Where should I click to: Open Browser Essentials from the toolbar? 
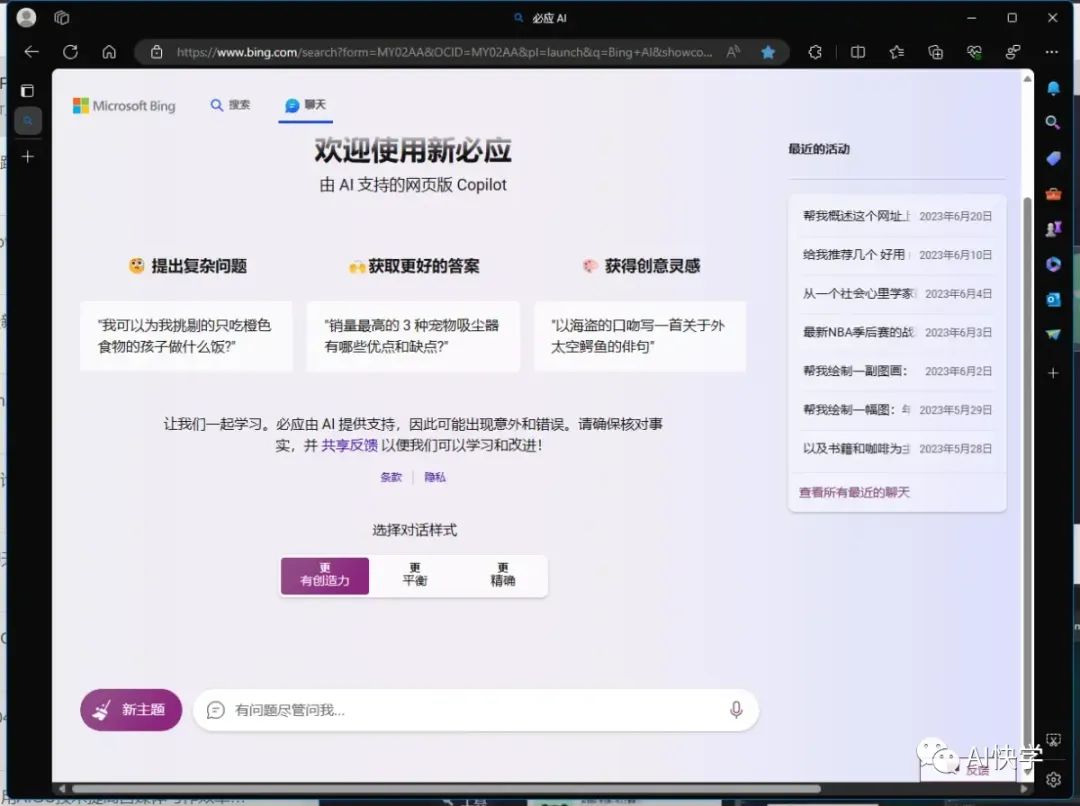coord(975,51)
